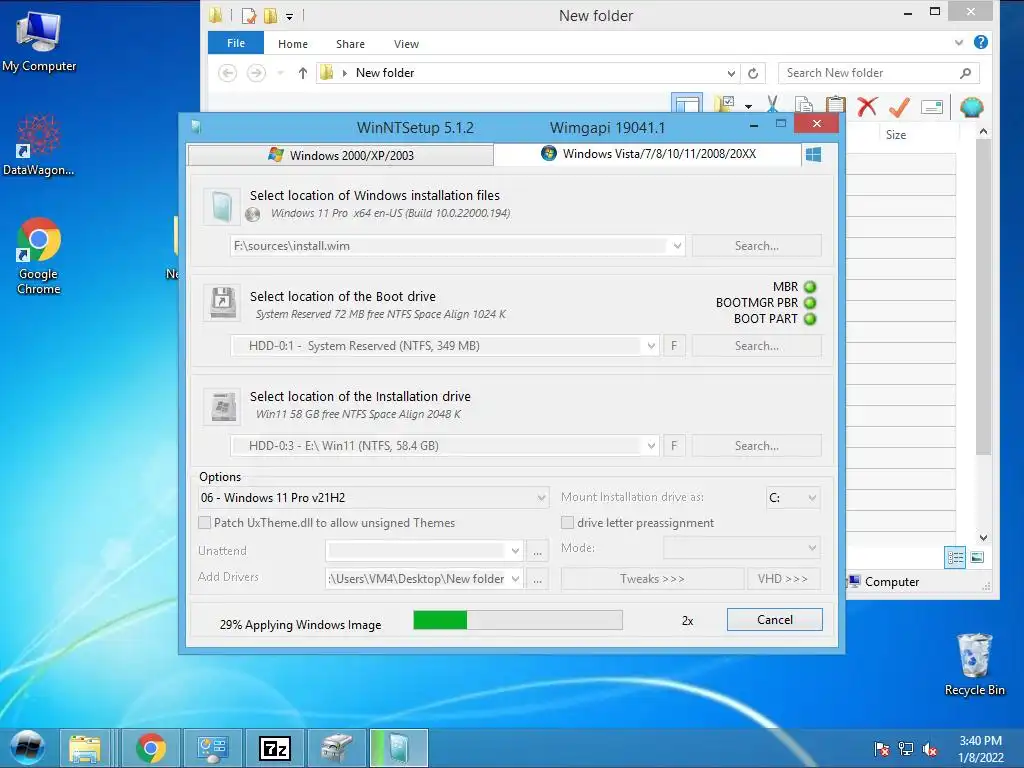This screenshot has width=1024, height=768.
Task: Click the preview pane icon in New folder toolbar
Action: (687, 104)
